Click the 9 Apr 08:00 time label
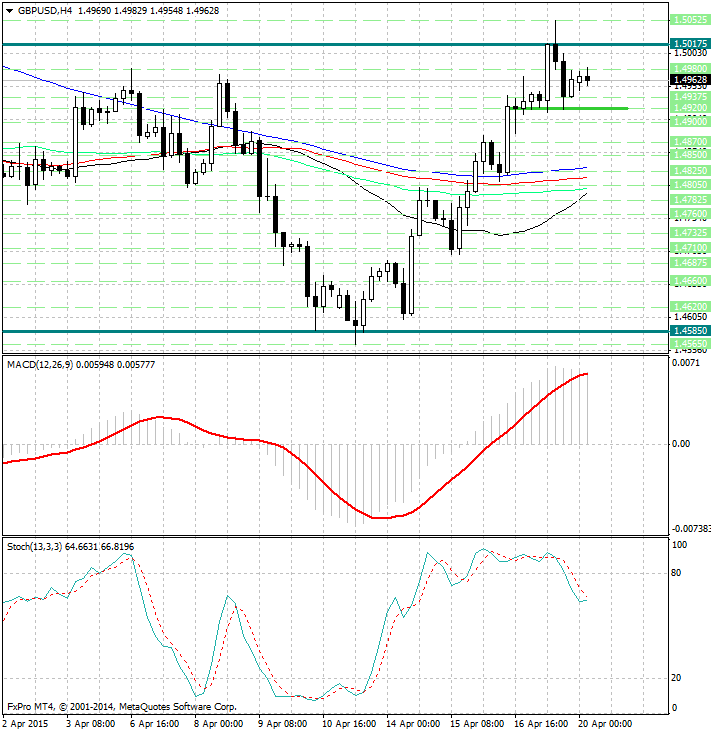Screen dimensions: 711x732 (x=282, y=724)
